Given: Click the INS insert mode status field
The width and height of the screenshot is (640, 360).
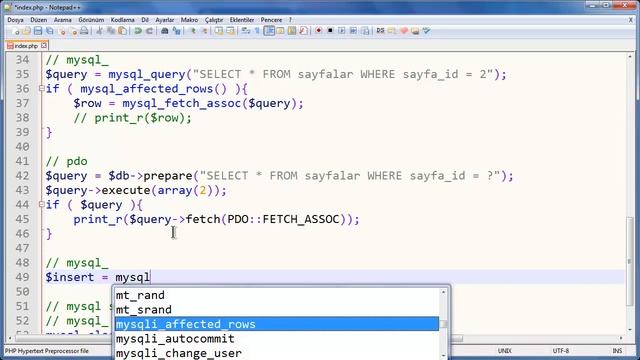Looking at the screenshot, I should click(617, 351).
